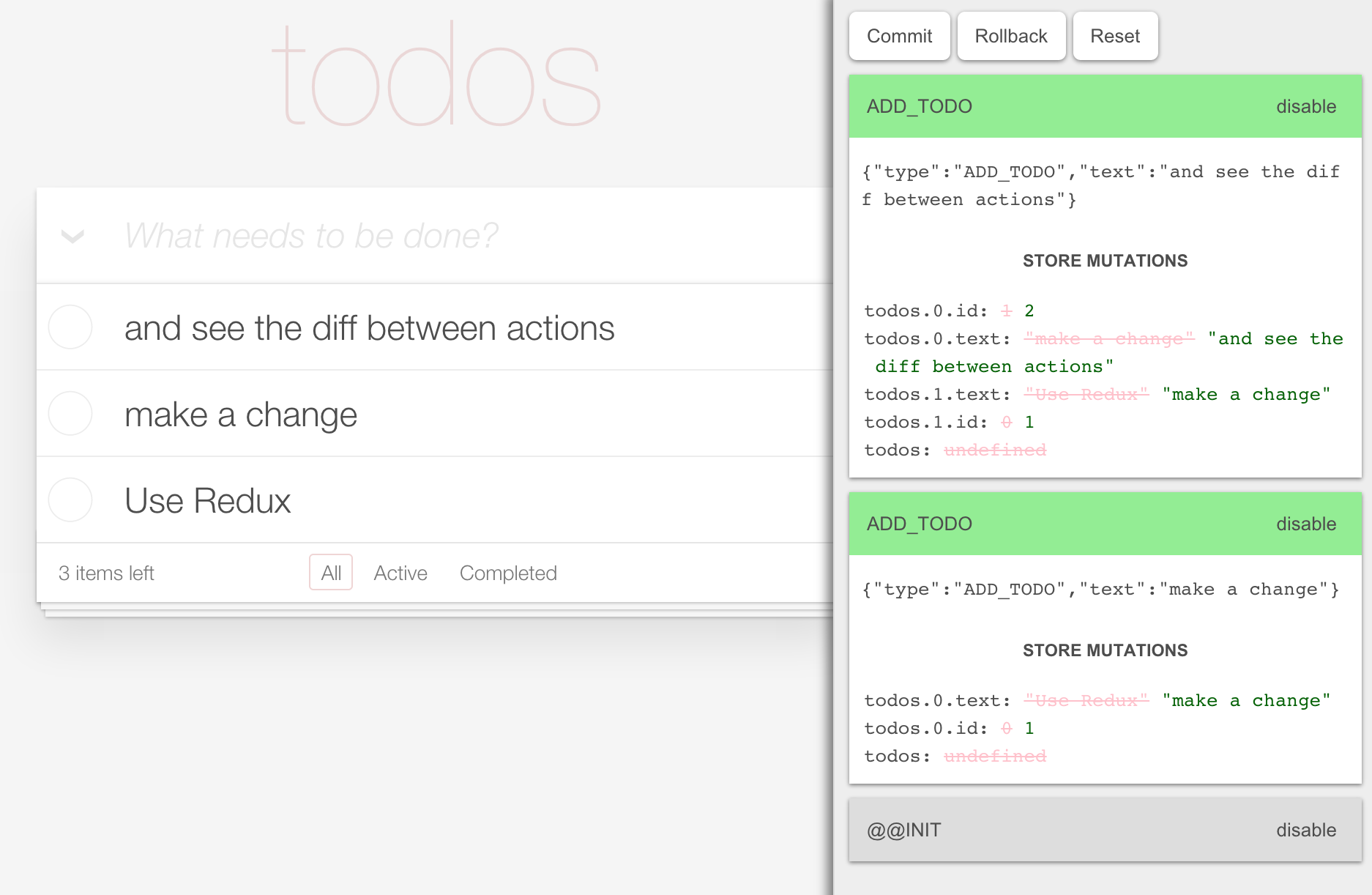The image size is (1372, 895).
Task: Disable the first ADD_TODO action
Action: [x=1306, y=105]
